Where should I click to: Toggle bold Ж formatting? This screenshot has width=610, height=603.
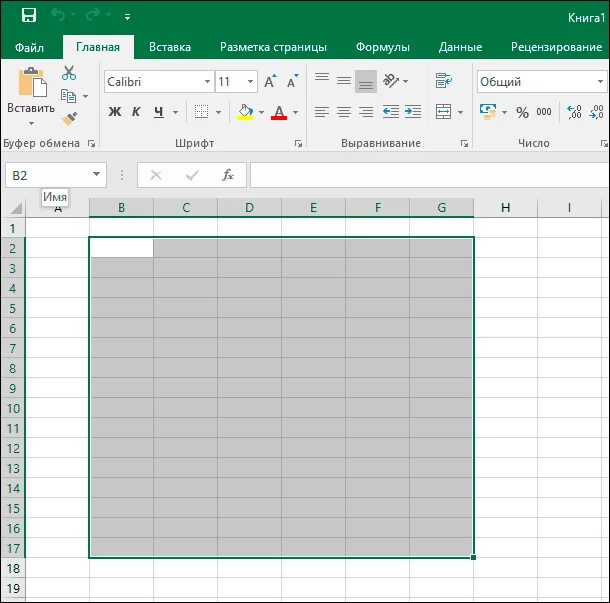[115, 112]
